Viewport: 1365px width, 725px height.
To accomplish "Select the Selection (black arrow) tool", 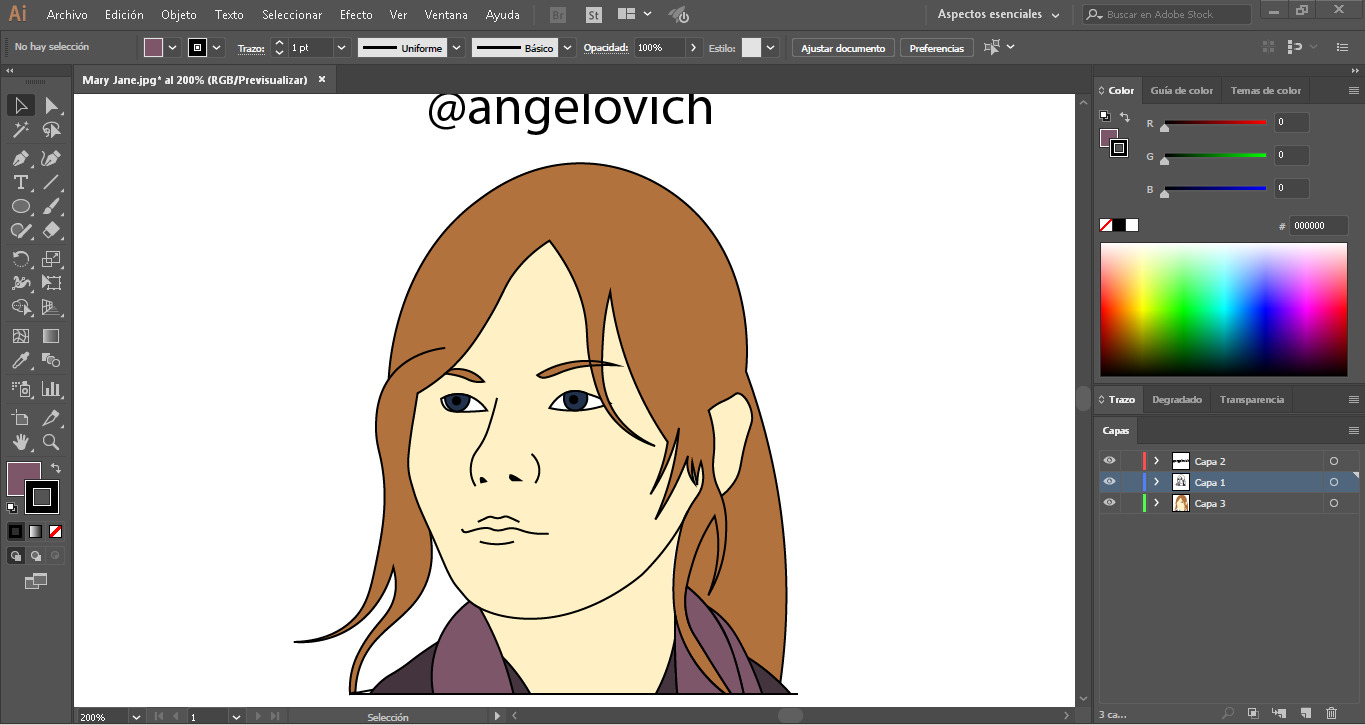I will (20, 105).
